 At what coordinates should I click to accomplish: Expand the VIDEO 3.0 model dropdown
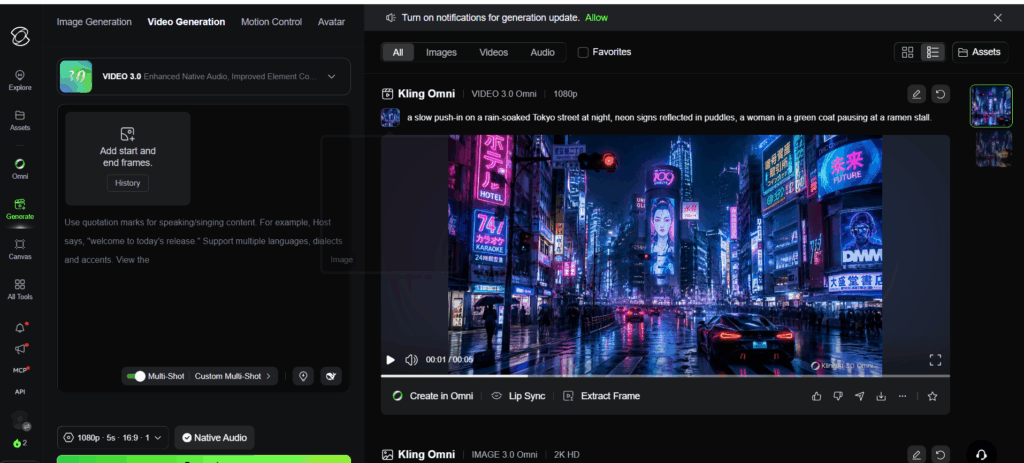204,76
